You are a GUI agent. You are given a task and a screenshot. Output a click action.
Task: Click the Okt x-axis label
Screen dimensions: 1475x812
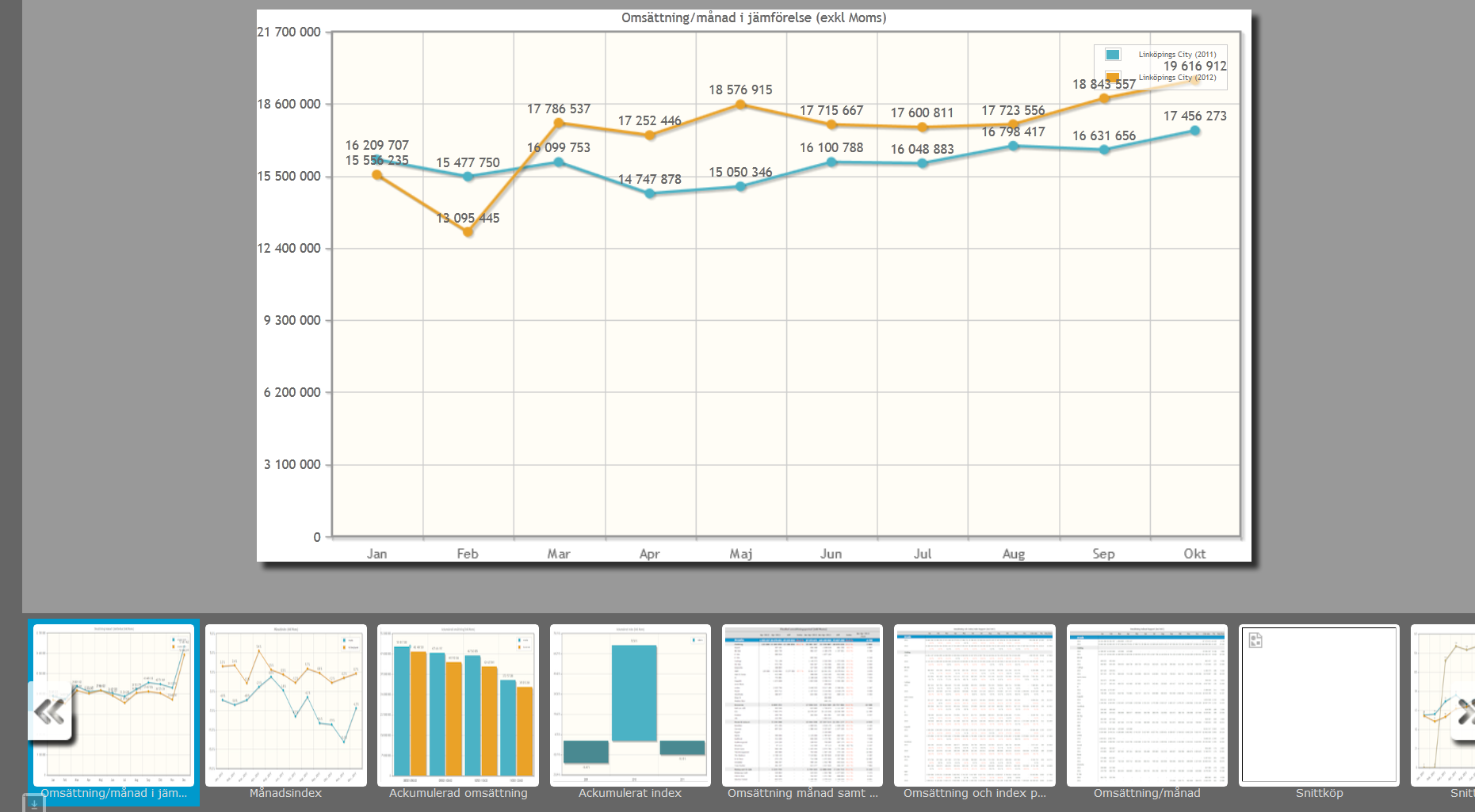point(1194,554)
